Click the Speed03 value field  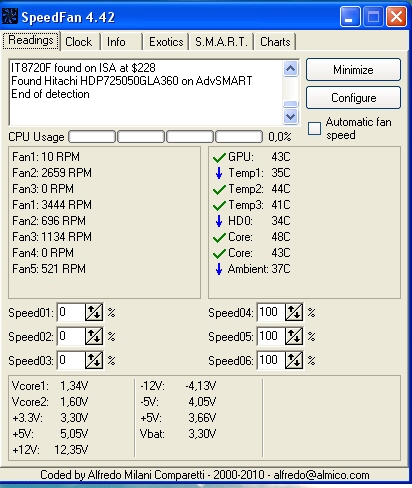click(x=71, y=360)
